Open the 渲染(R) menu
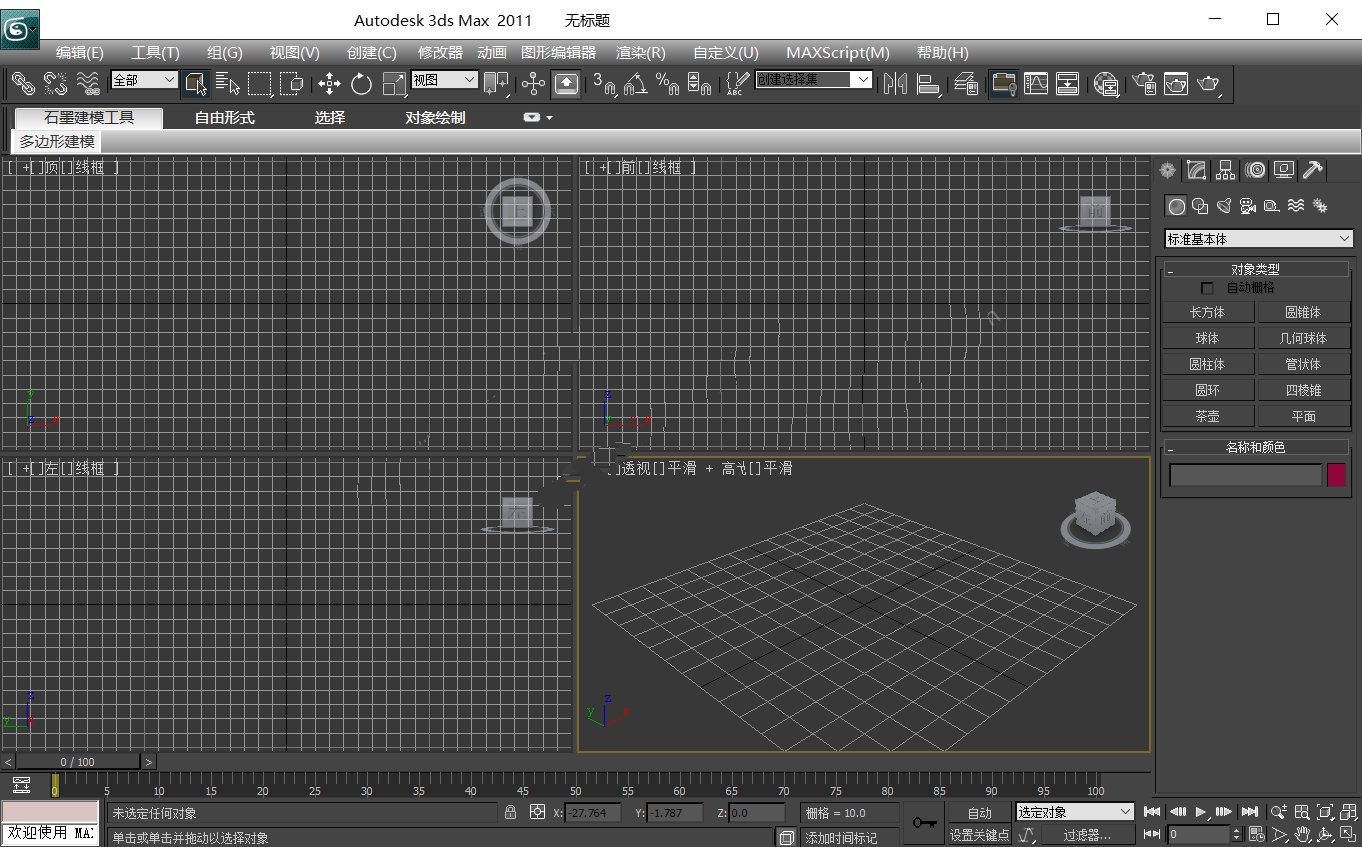The height and width of the screenshot is (847, 1362). (641, 53)
